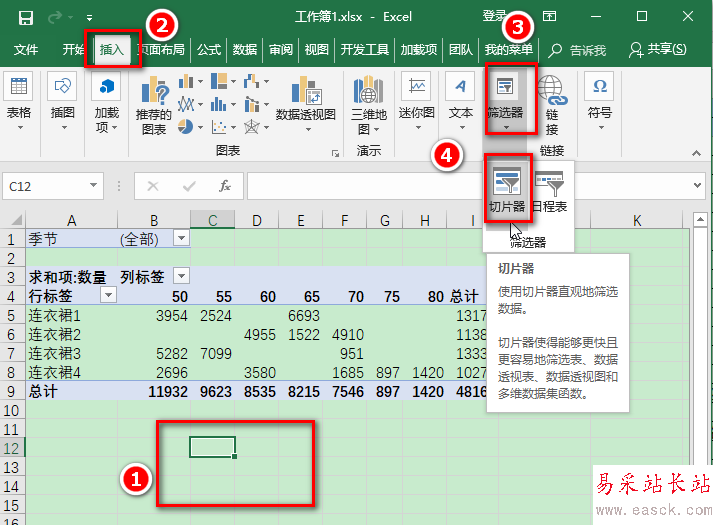Open the Illustrations (插图) menu
The width and height of the screenshot is (713, 525).
tap(62, 102)
